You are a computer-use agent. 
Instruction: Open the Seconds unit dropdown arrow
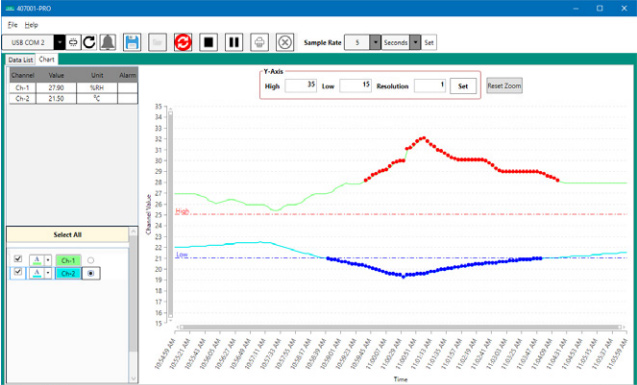tap(415, 42)
